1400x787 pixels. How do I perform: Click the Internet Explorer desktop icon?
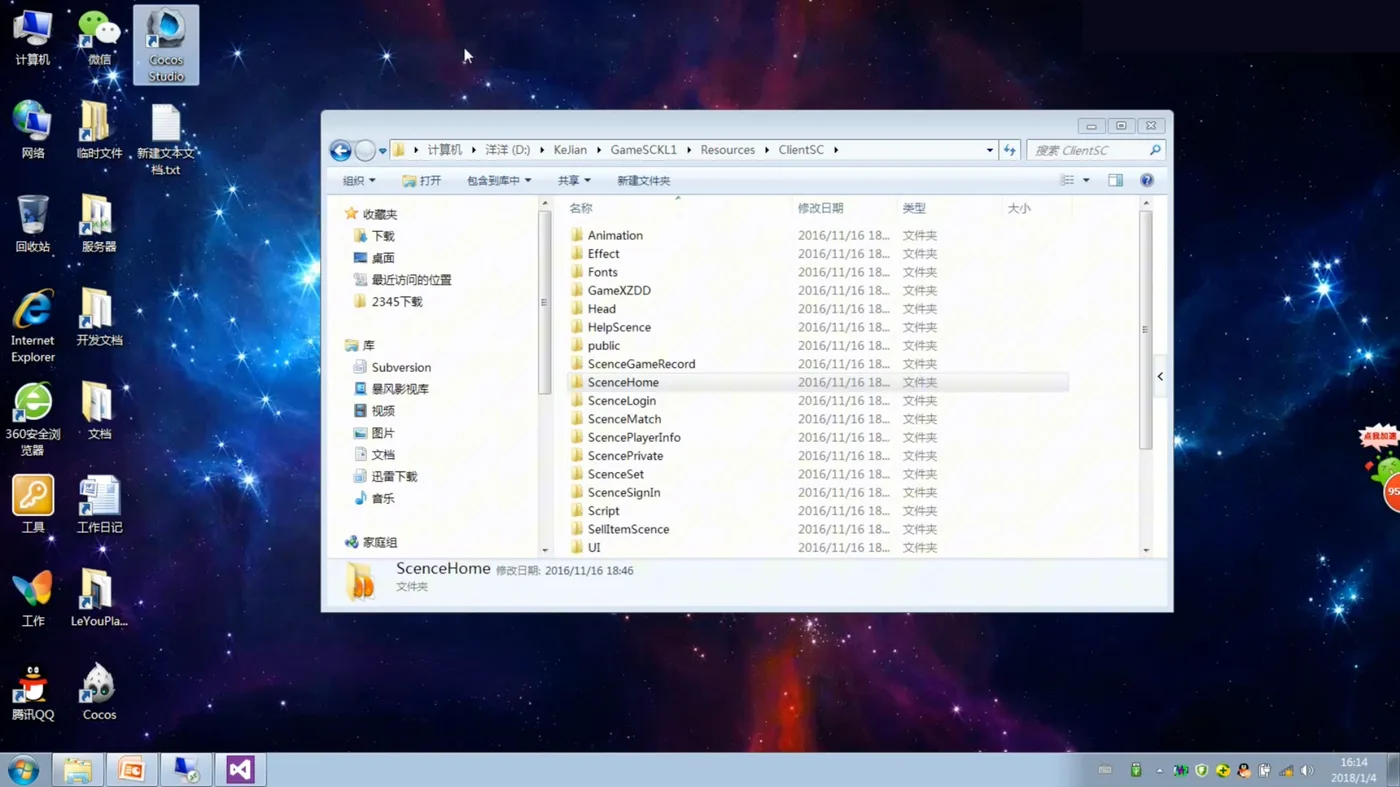click(x=32, y=327)
